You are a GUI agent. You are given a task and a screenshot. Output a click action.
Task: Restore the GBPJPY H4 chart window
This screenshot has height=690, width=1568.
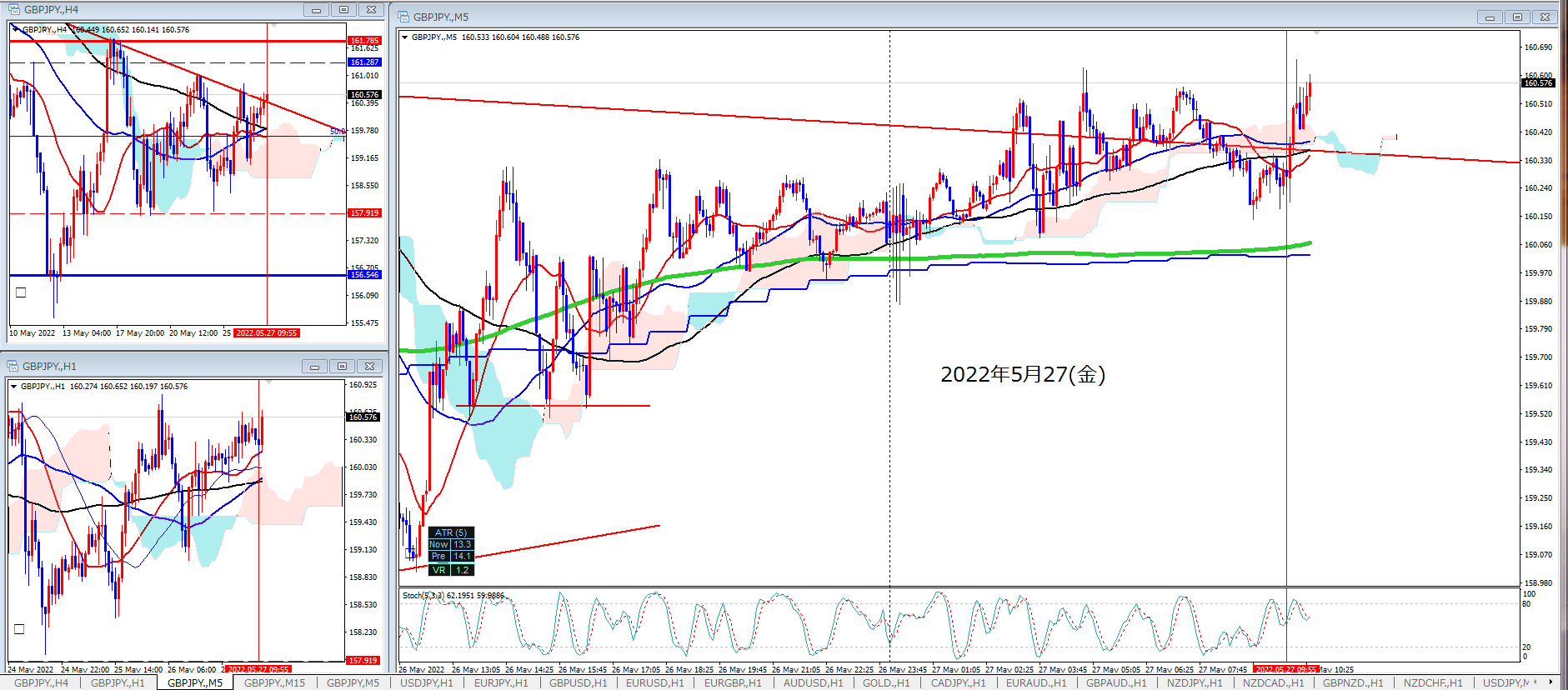click(x=343, y=10)
